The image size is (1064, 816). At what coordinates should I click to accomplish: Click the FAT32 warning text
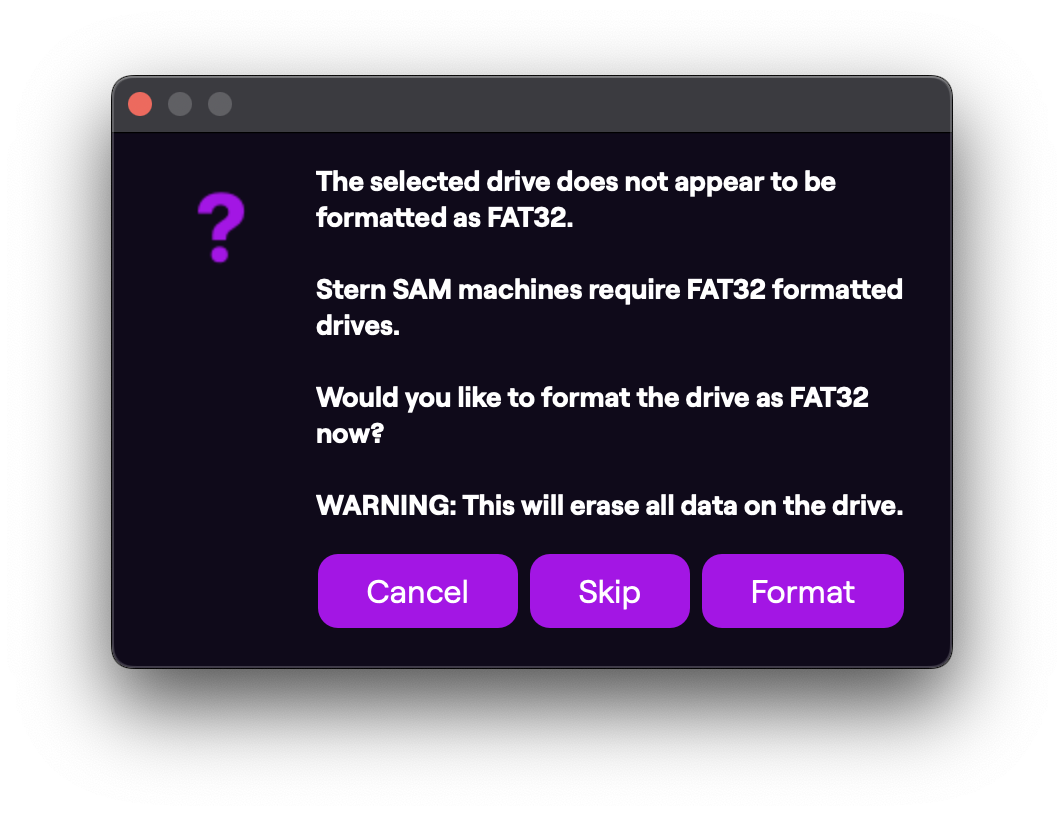[576, 199]
